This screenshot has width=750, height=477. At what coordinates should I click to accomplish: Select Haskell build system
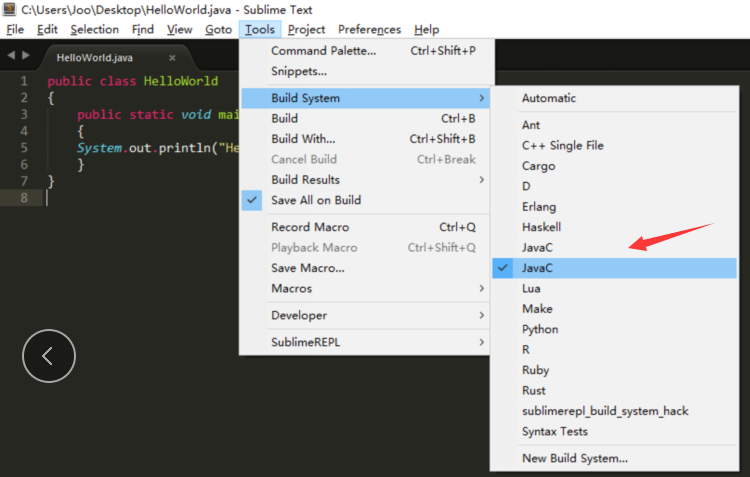click(615, 227)
